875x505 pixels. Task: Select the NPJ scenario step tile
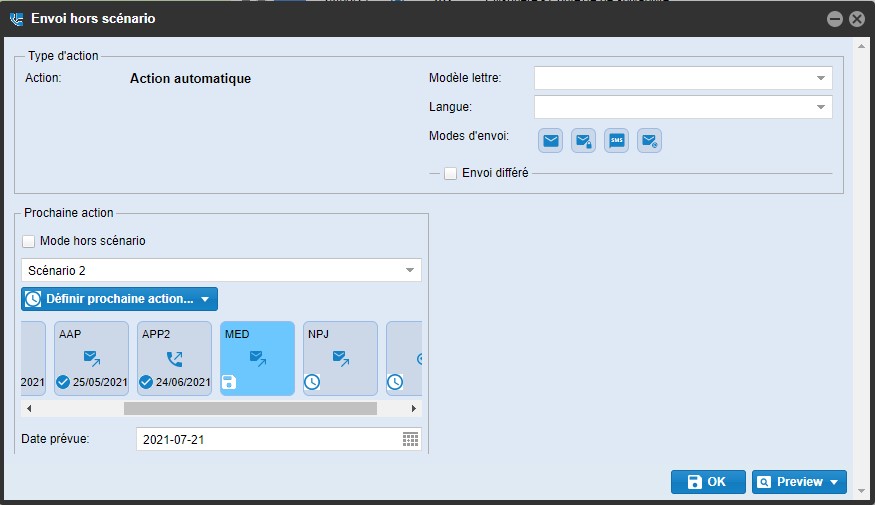(x=340, y=357)
